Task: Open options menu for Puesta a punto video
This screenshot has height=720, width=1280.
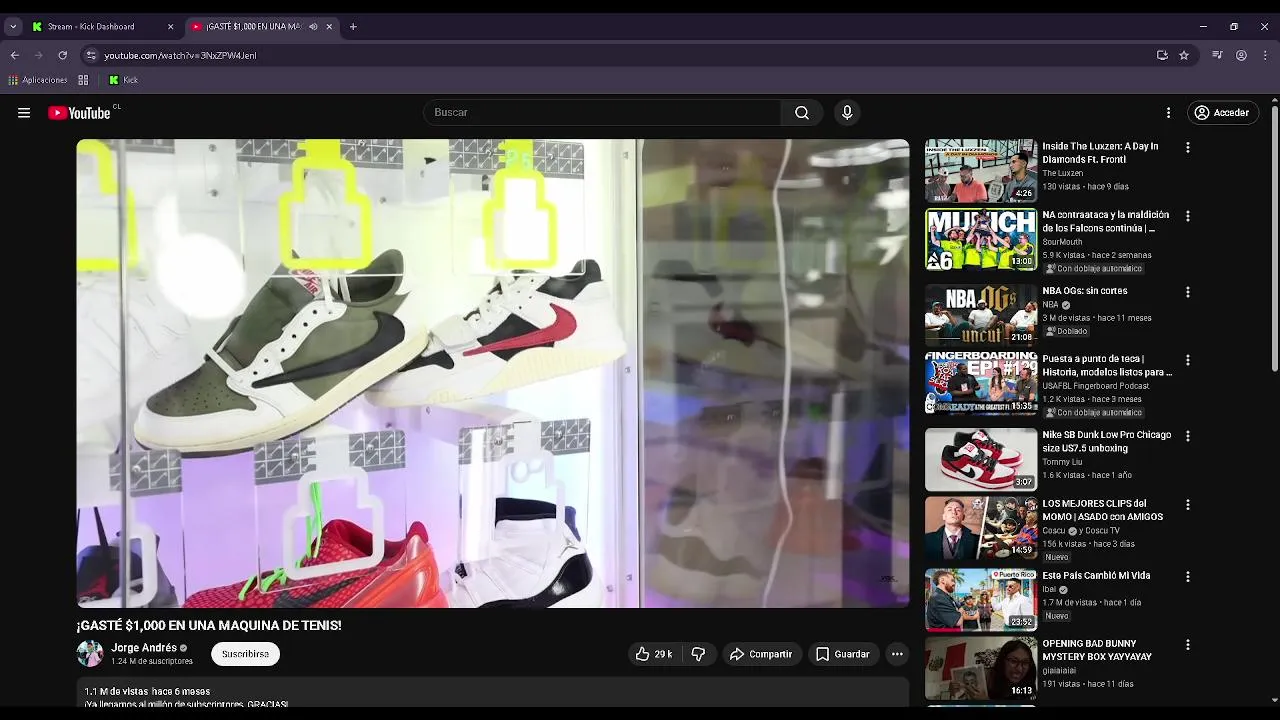Action: (1188, 360)
